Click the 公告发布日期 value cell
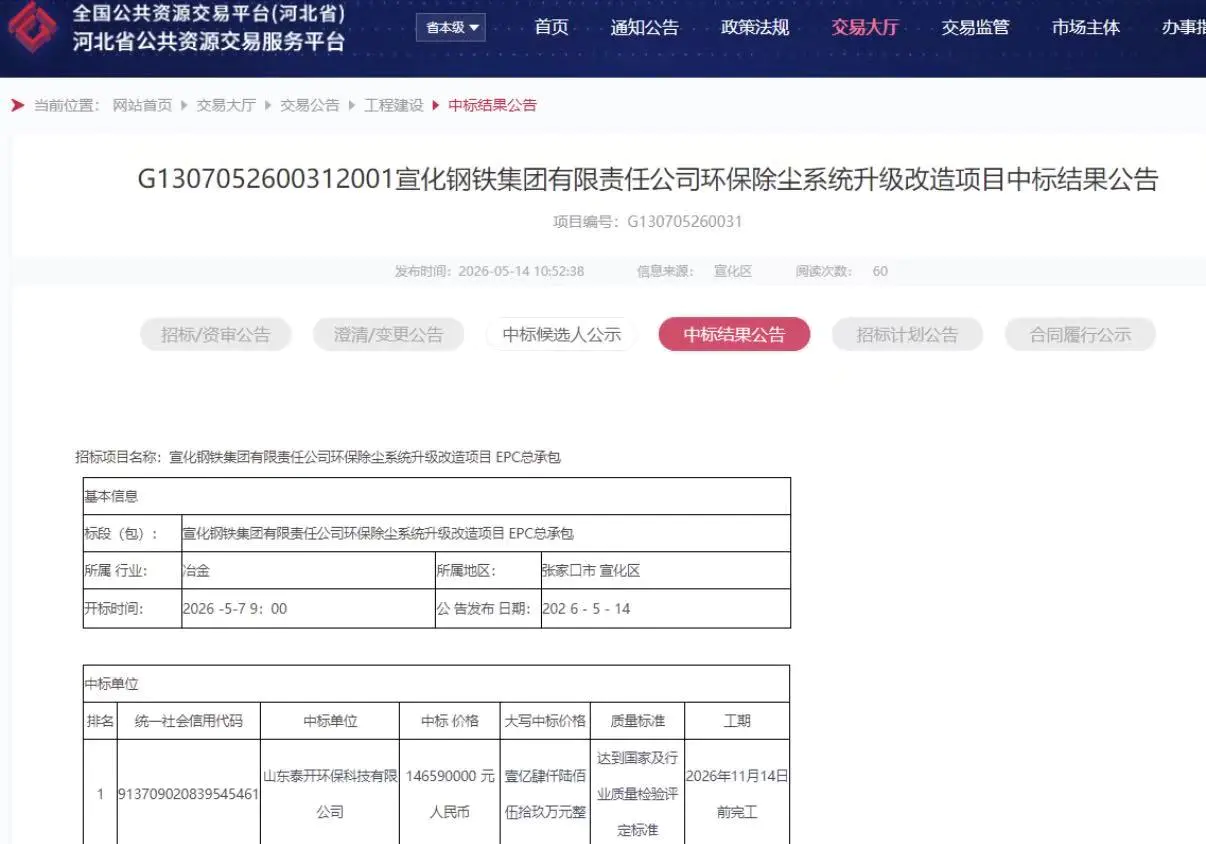The height and width of the screenshot is (844, 1206). coord(666,608)
